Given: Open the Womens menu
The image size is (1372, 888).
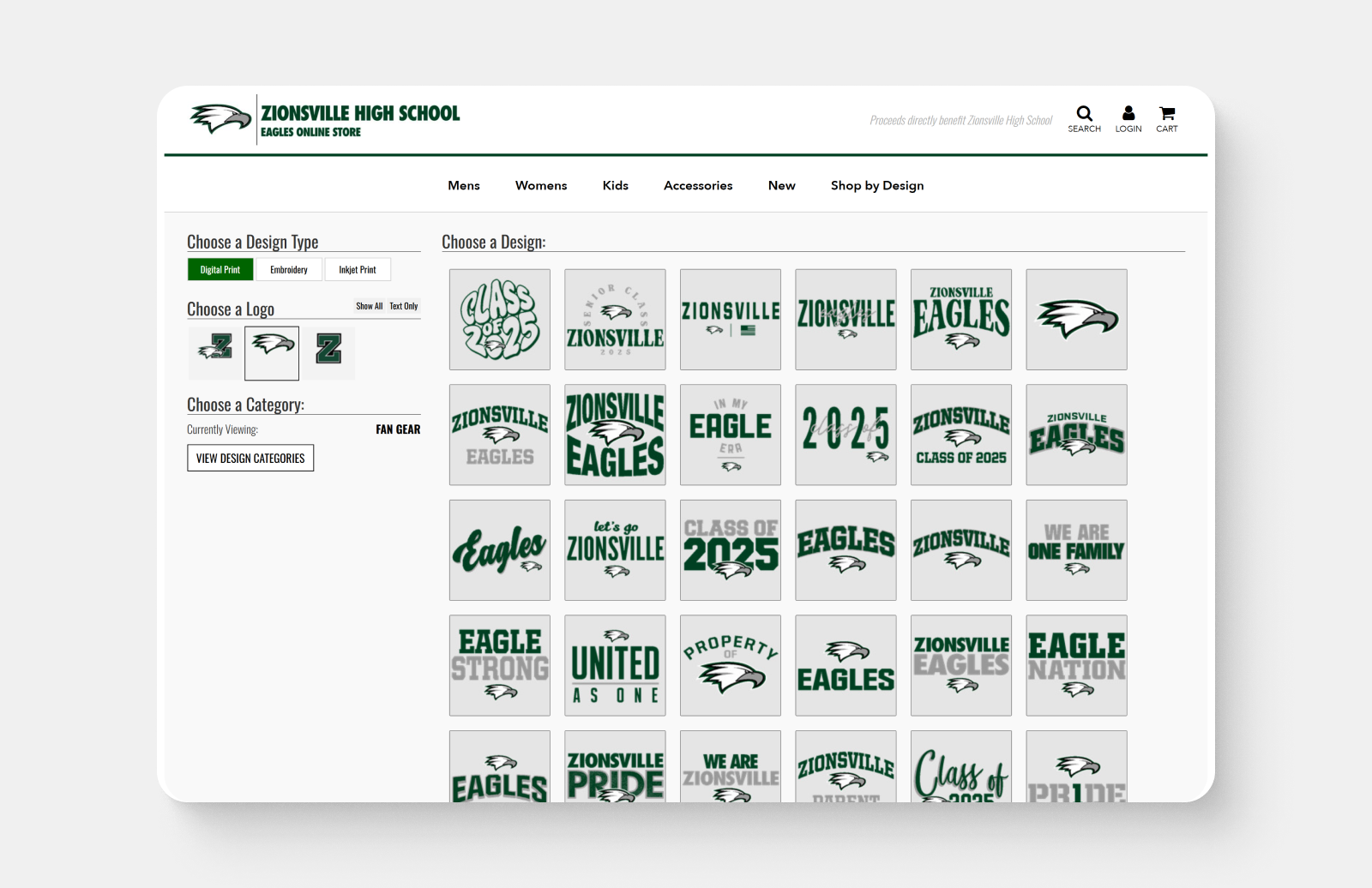Looking at the screenshot, I should coord(541,185).
